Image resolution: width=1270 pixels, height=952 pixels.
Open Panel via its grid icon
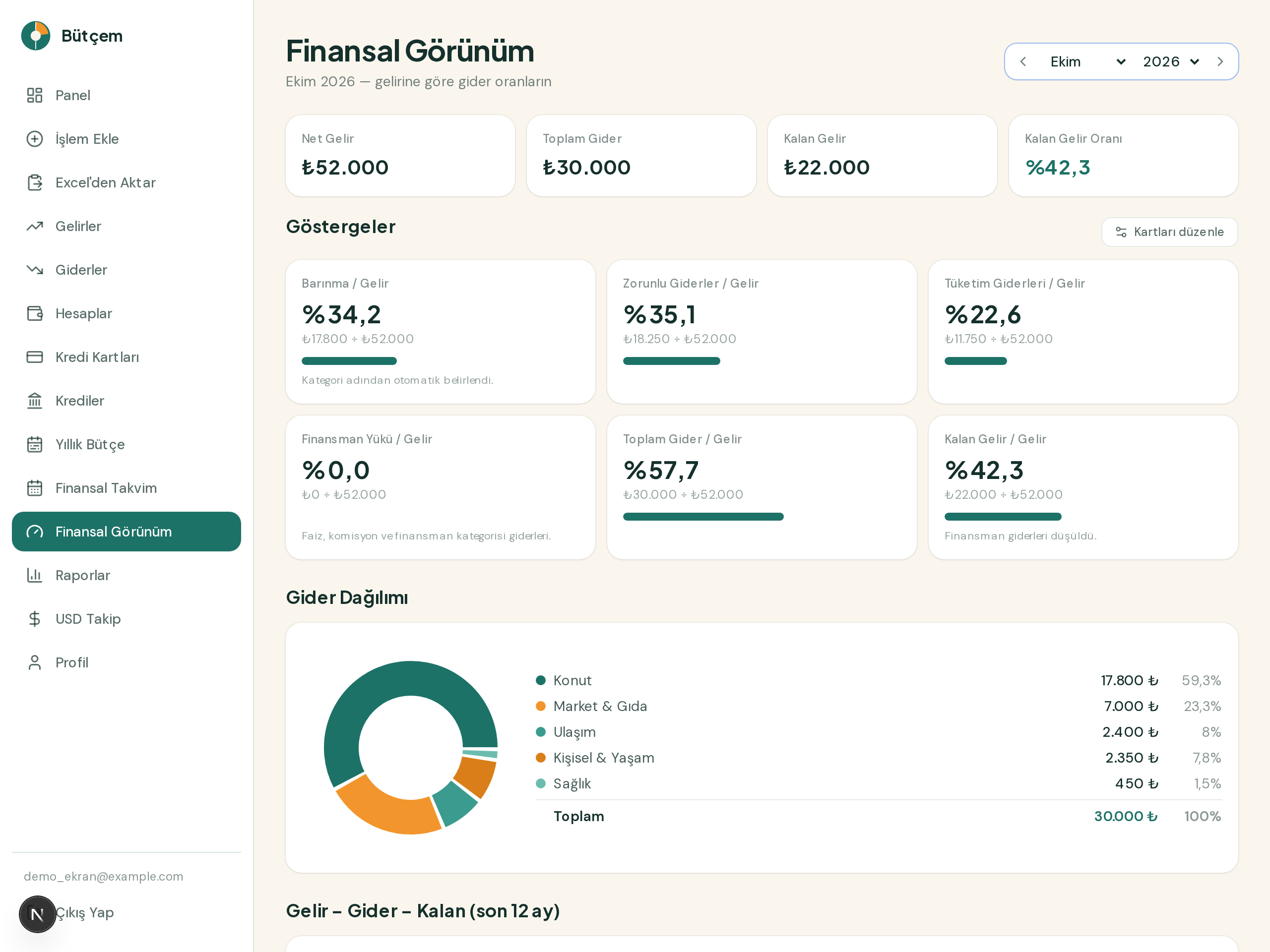pos(34,95)
